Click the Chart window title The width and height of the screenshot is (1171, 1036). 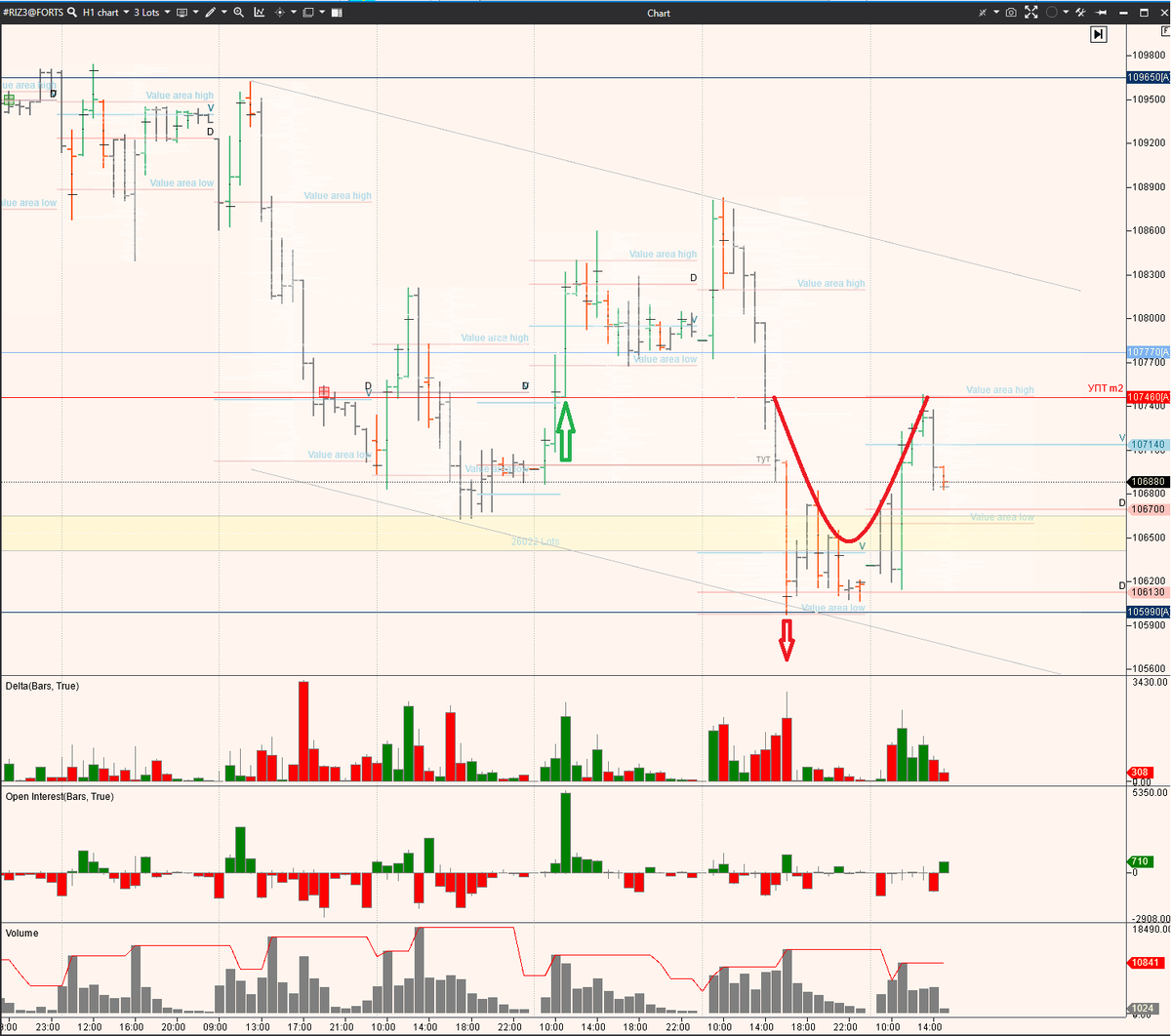point(659,13)
